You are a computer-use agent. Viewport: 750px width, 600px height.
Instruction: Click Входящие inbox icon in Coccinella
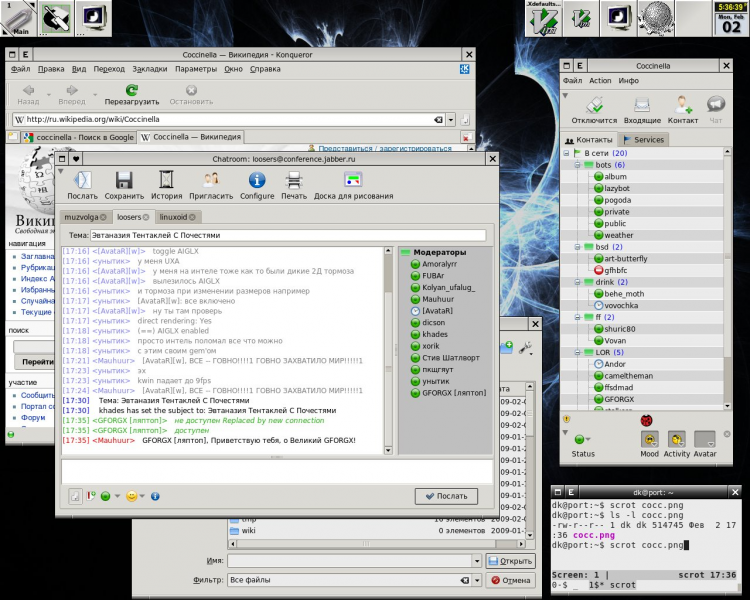[x=641, y=106]
